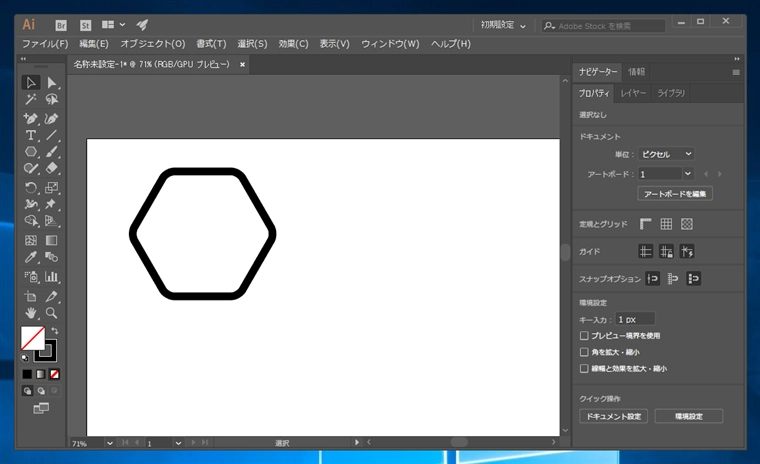
Task: Activate the Hand tool
Action: pyautogui.click(x=31, y=313)
